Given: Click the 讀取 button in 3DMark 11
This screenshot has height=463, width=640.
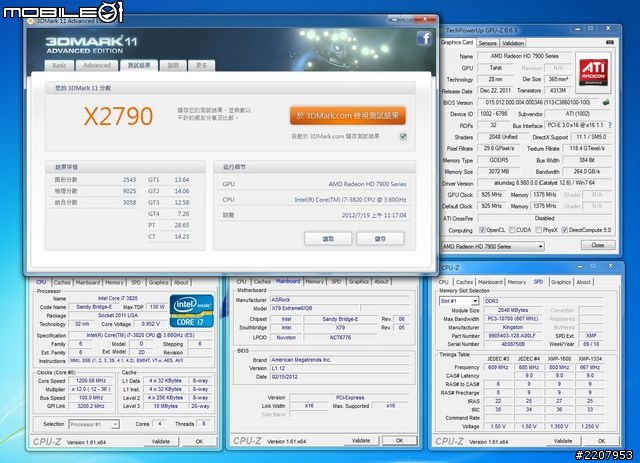Looking at the screenshot, I should point(328,238).
